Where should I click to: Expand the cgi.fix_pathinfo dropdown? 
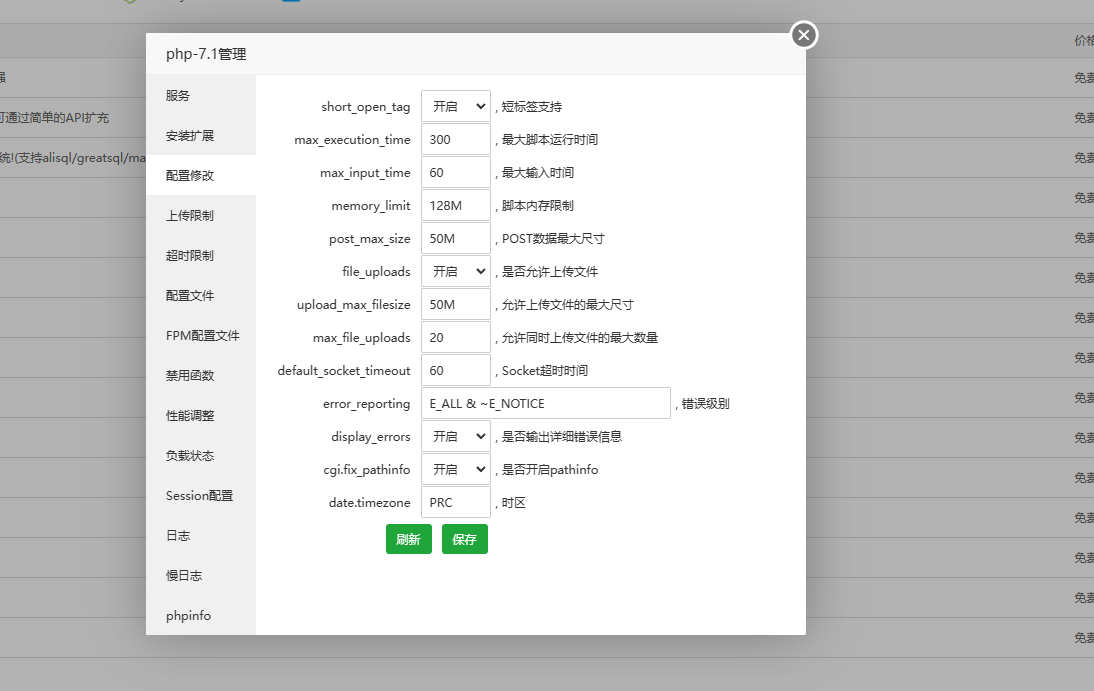[x=456, y=470]
